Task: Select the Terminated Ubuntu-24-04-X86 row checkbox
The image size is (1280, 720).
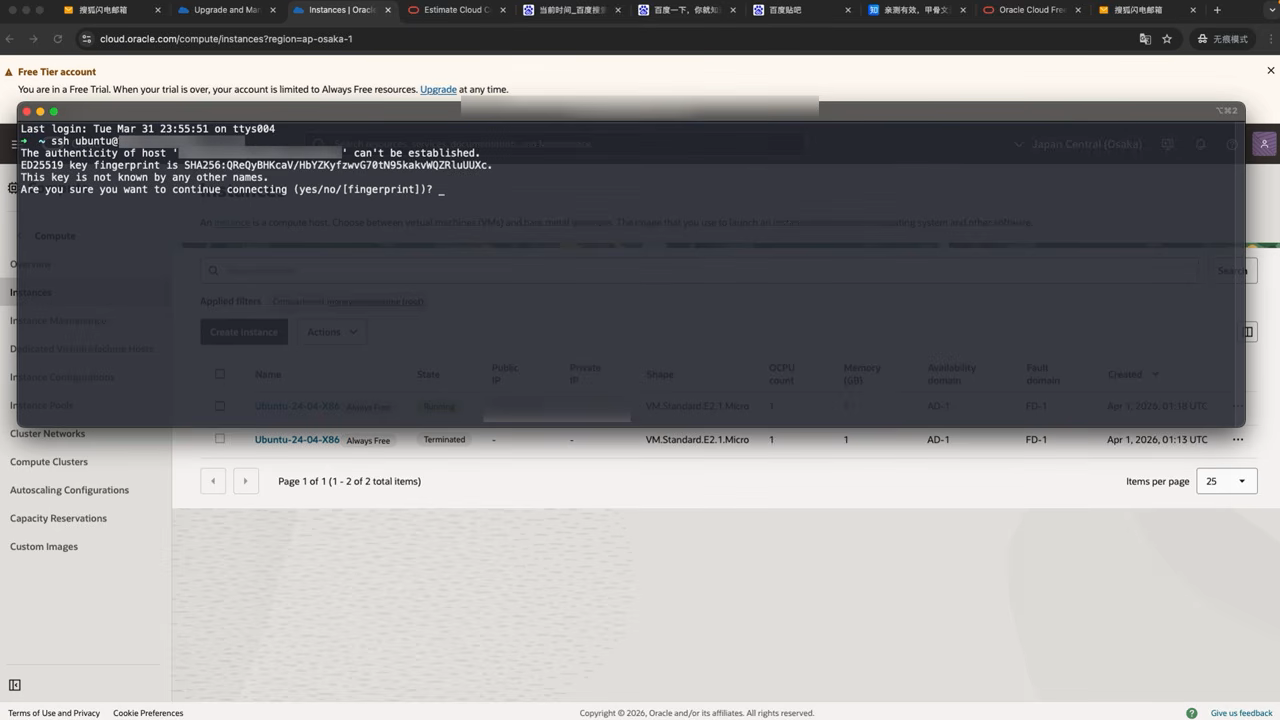Action: click(x=220, y=439)
